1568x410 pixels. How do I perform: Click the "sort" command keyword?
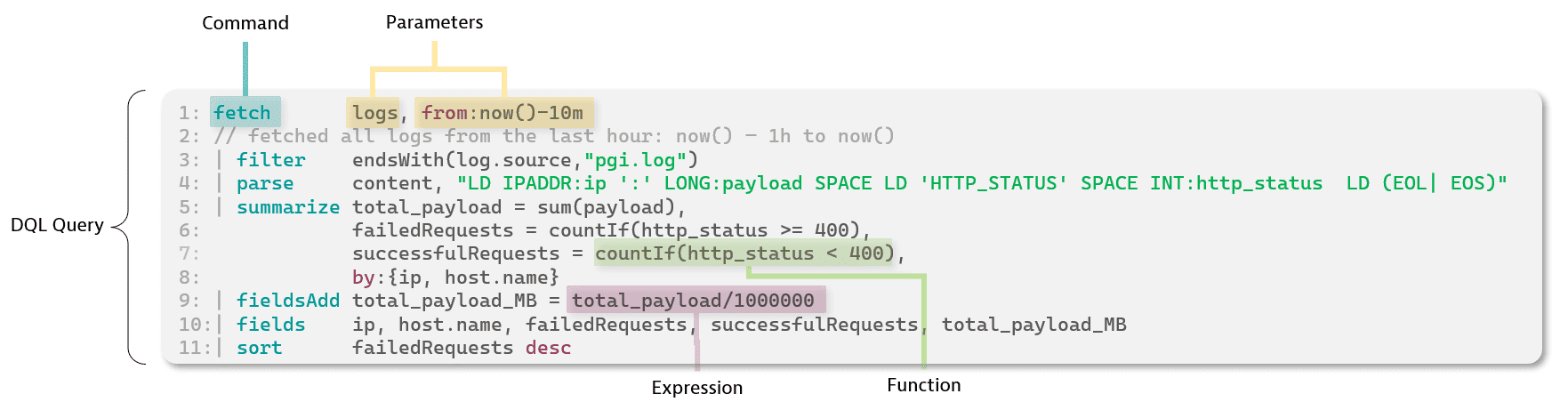260,348
